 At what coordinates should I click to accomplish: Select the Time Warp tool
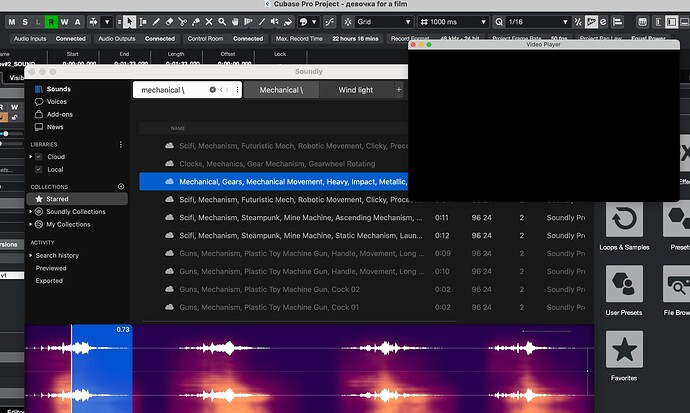pyautogui.click(x=249, y=22)
